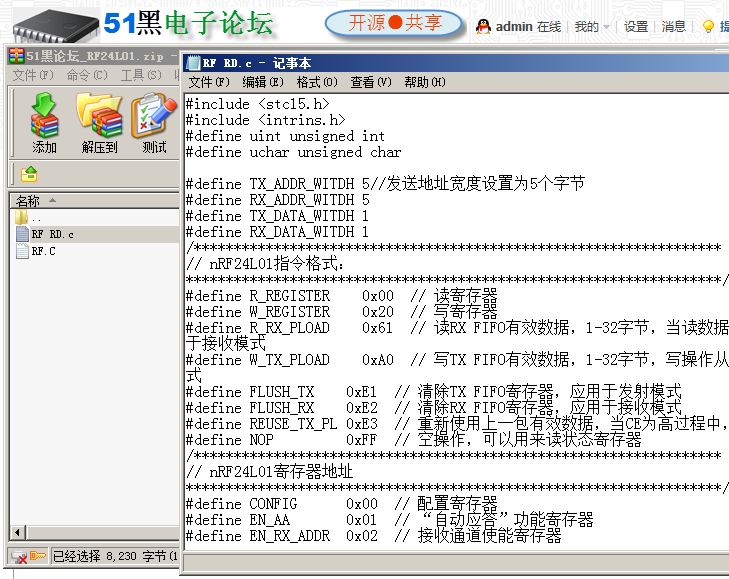Open Notepad 查看(V) menu

(371, 82)
